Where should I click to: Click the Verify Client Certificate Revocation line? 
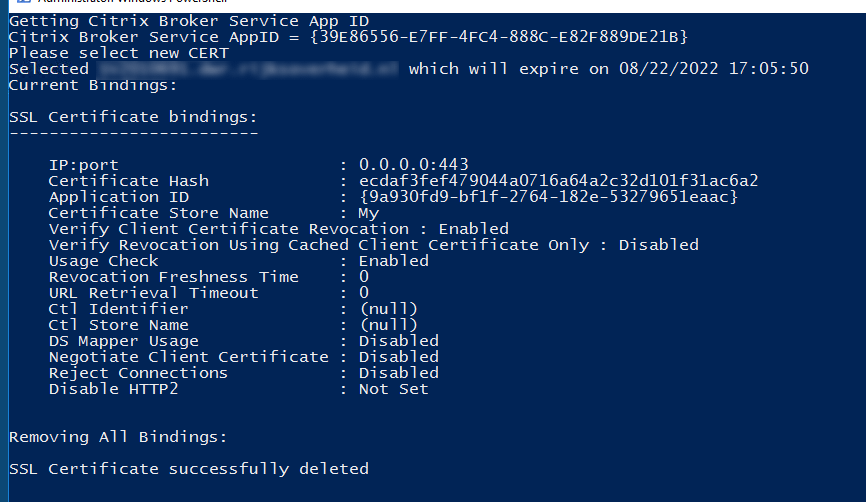tap(278, 229)
